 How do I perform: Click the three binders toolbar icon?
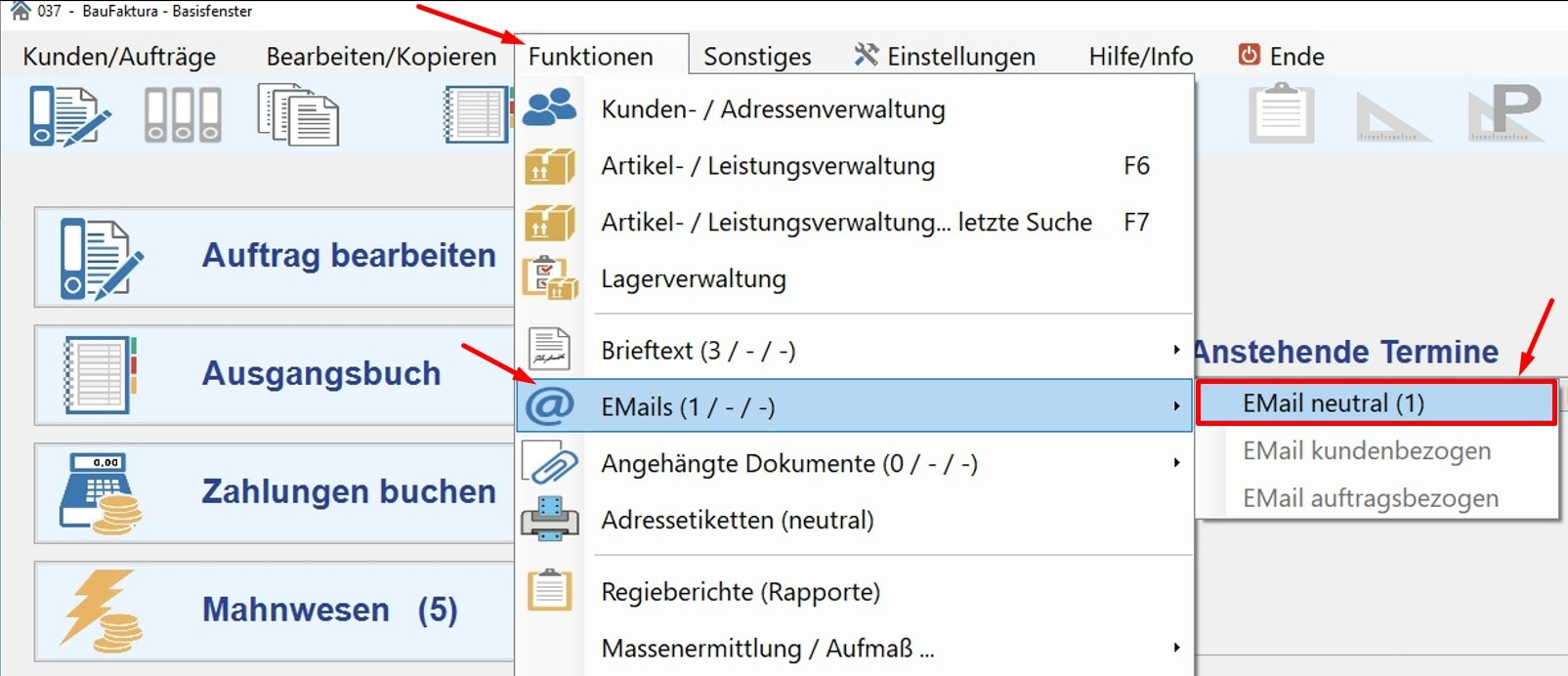(183, 115)
